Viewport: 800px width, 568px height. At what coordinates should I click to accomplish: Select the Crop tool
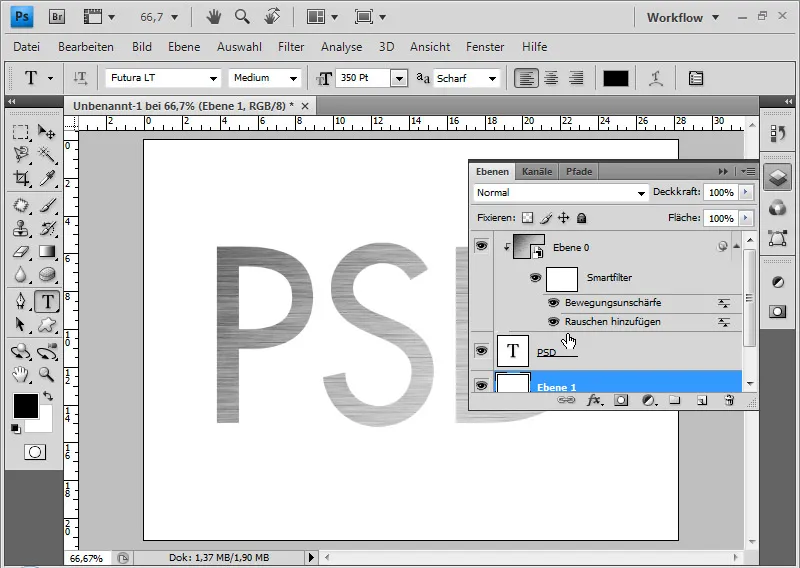tap(20, 178)
